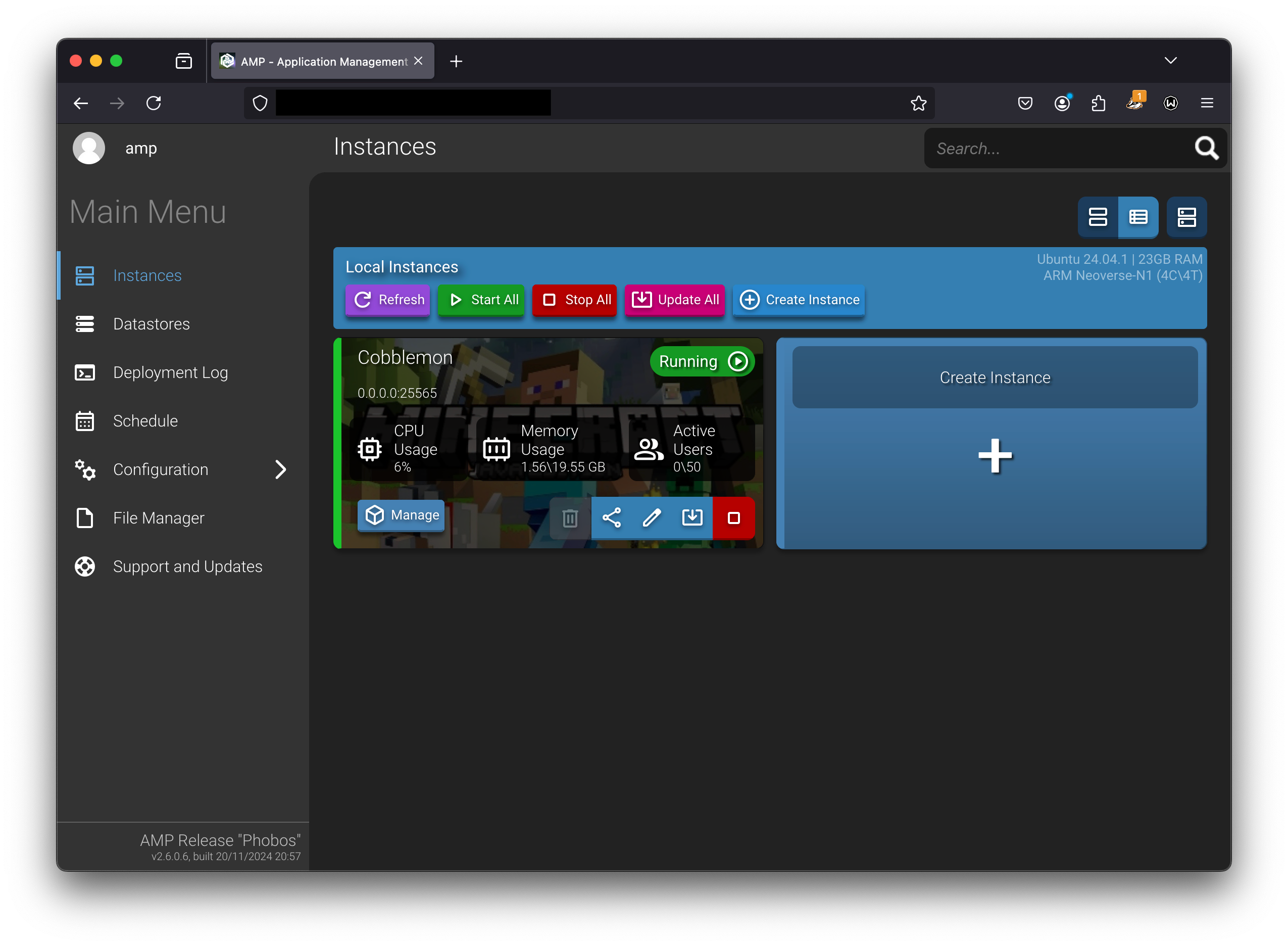Open the Instances menu item

click(183, 275)
